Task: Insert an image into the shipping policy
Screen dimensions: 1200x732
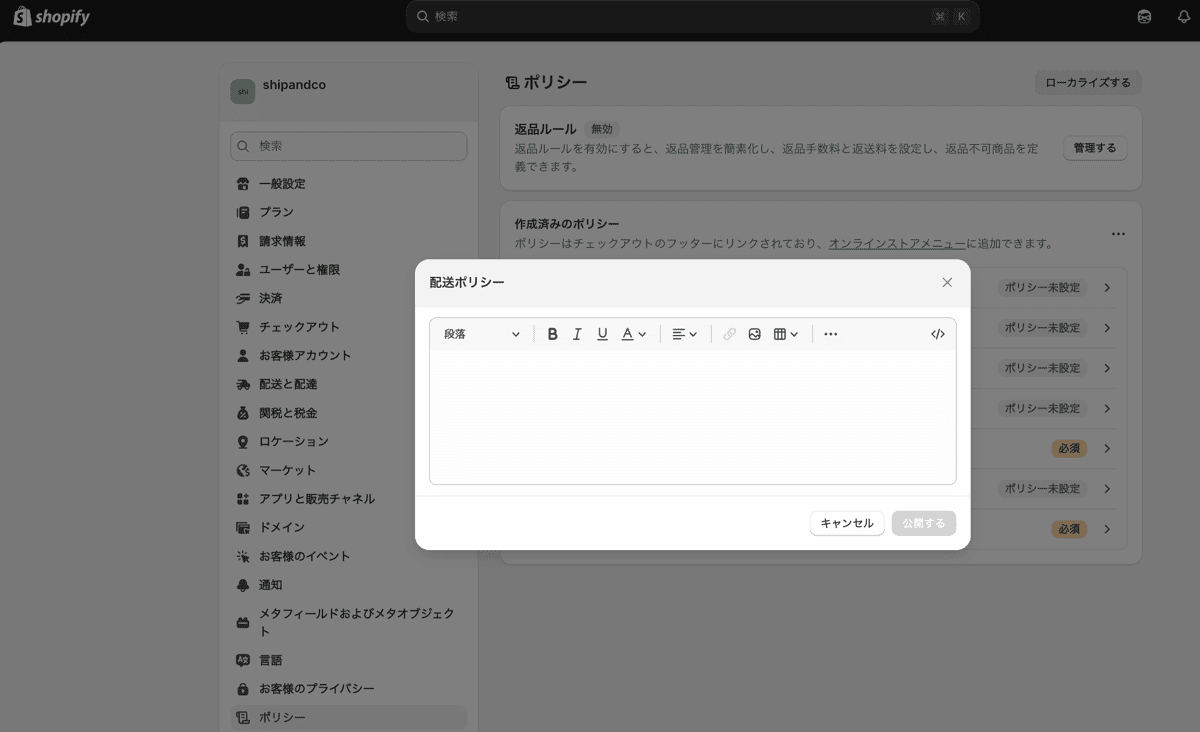Action: coord(755,333)
